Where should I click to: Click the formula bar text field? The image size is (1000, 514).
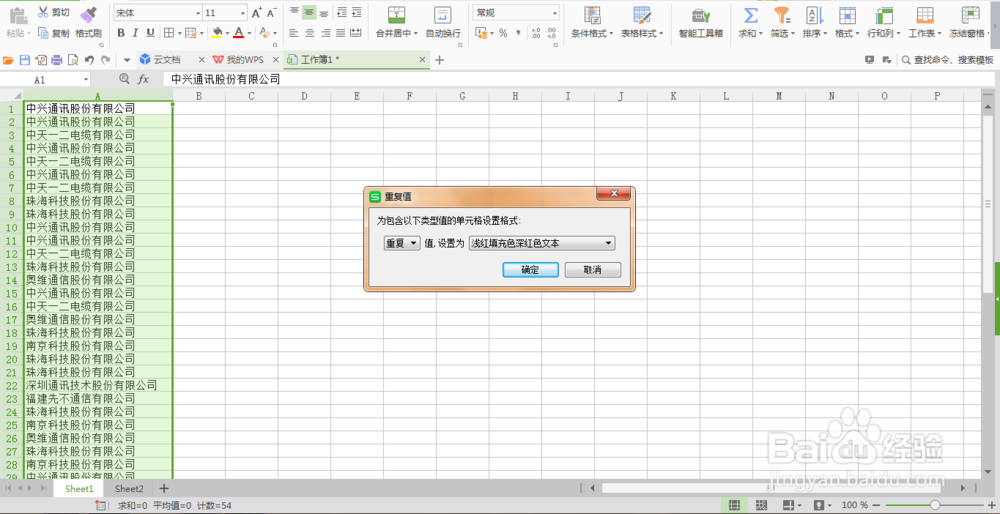coord(579,80)
